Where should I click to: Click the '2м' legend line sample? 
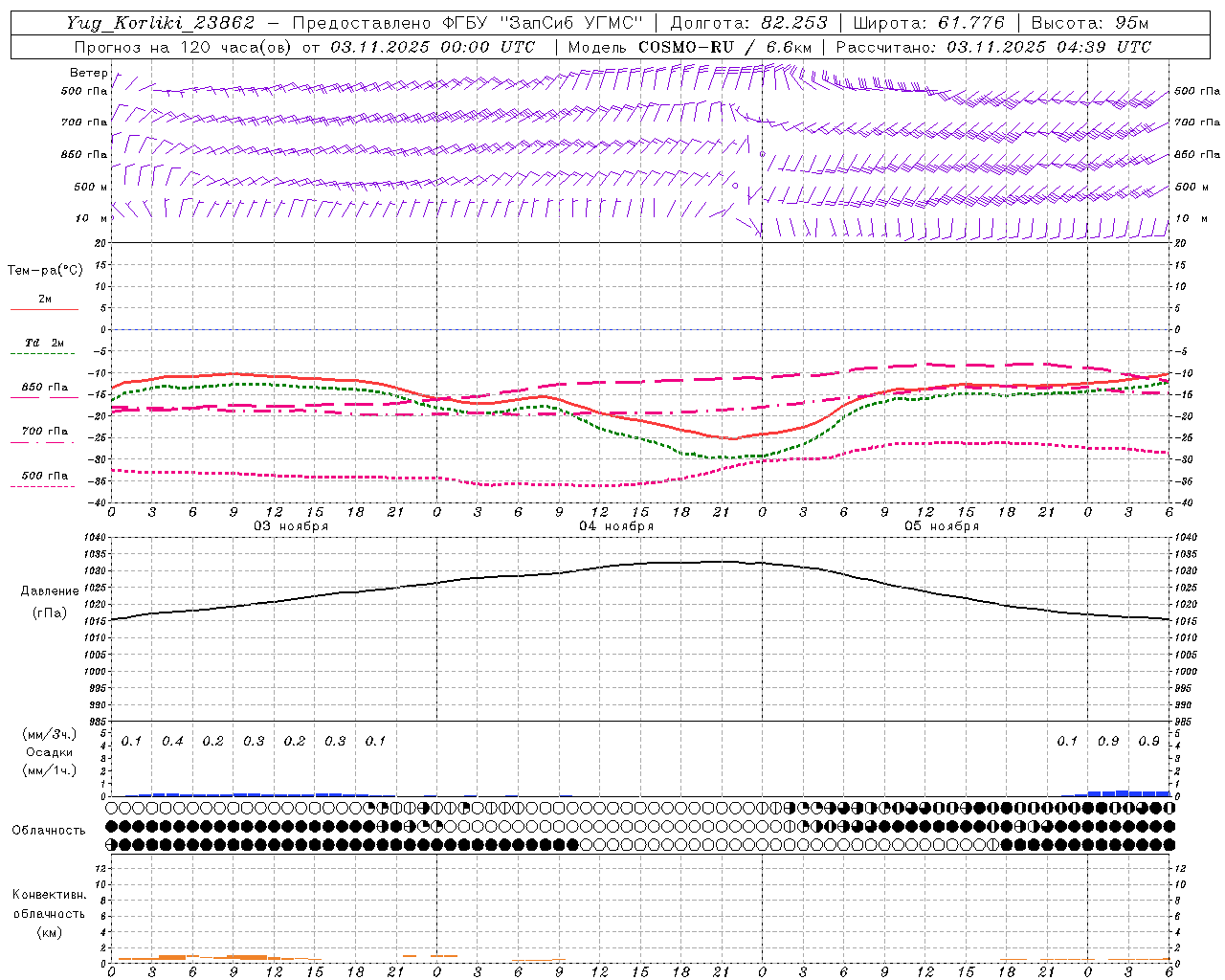44,309
